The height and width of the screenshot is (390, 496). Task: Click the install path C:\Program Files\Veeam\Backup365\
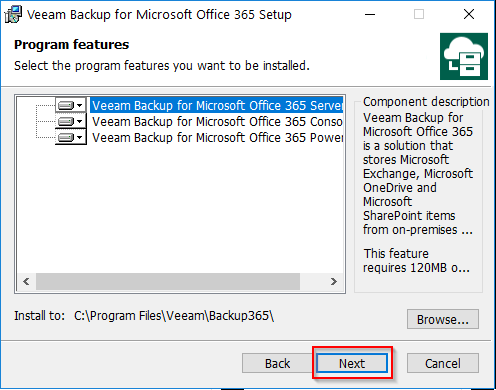pyautogui.click(x=174, y=316)
